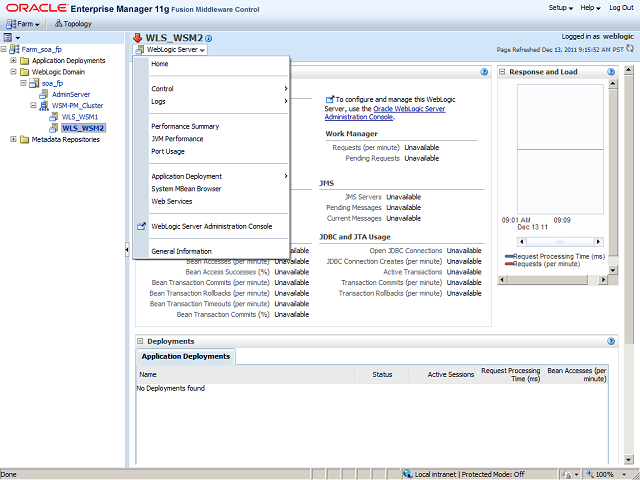The height and width of the screenshot is (480, 640).
Task: Click the info icon beside WLS_WSM2 title
Action: point(209,38)
